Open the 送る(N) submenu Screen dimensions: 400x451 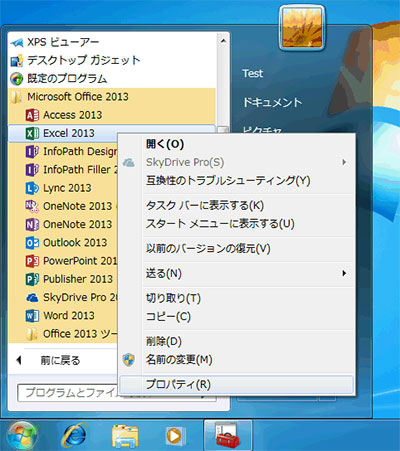236,274
